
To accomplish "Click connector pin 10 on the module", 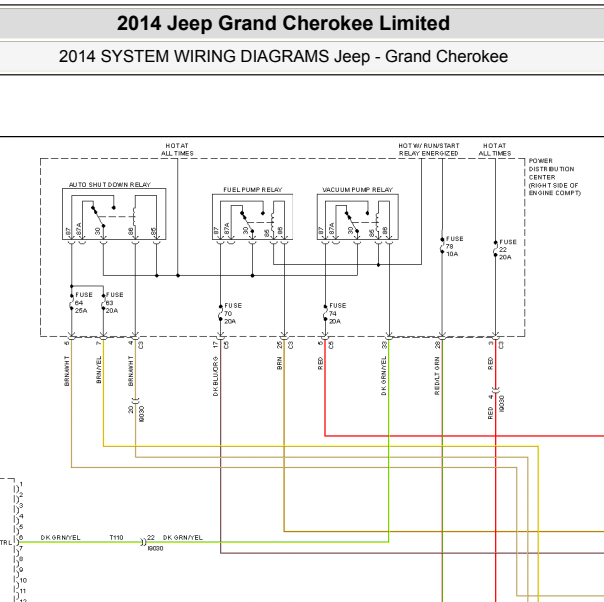I will coord(21,581).
